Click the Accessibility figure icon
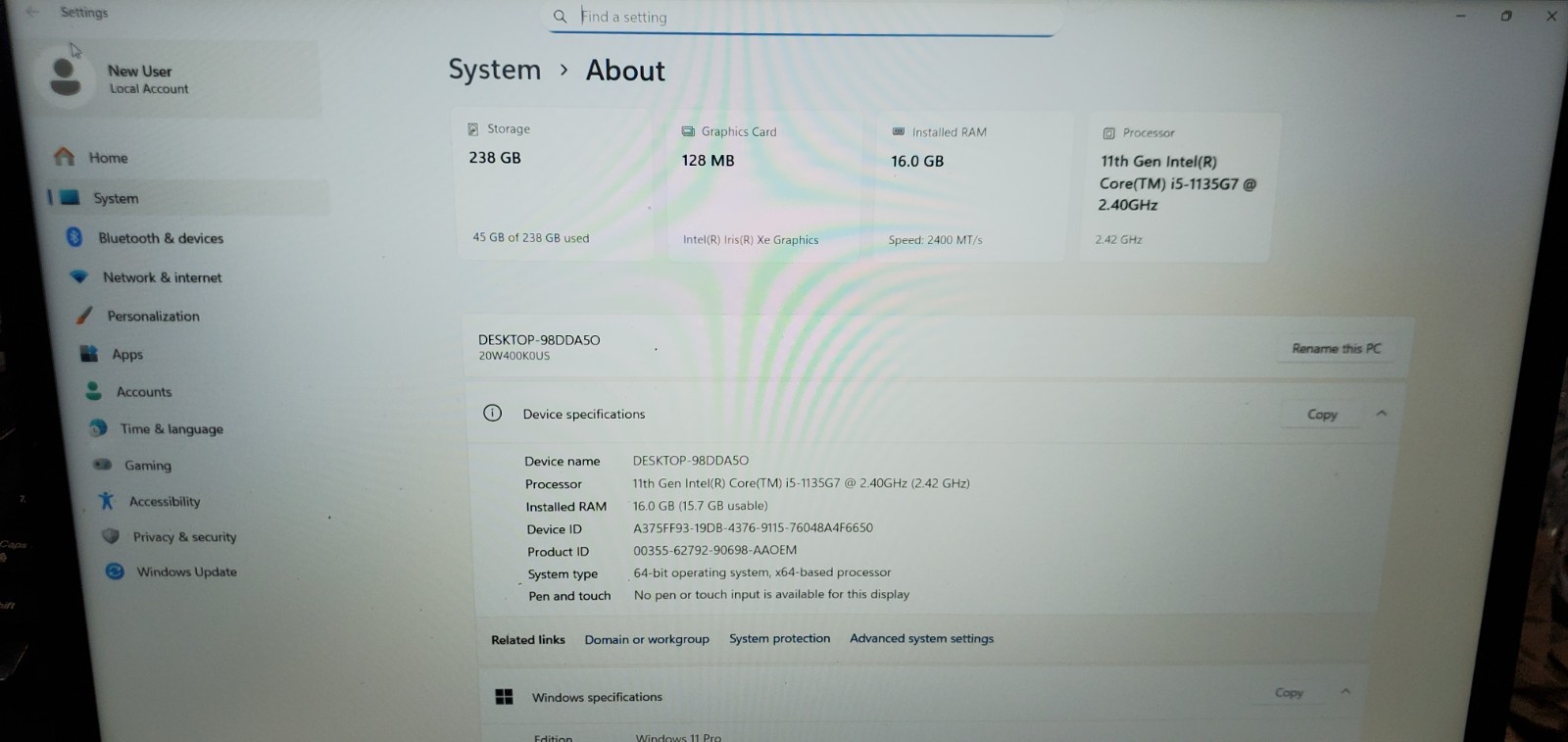1568x742 pixels. click(107, 501)
